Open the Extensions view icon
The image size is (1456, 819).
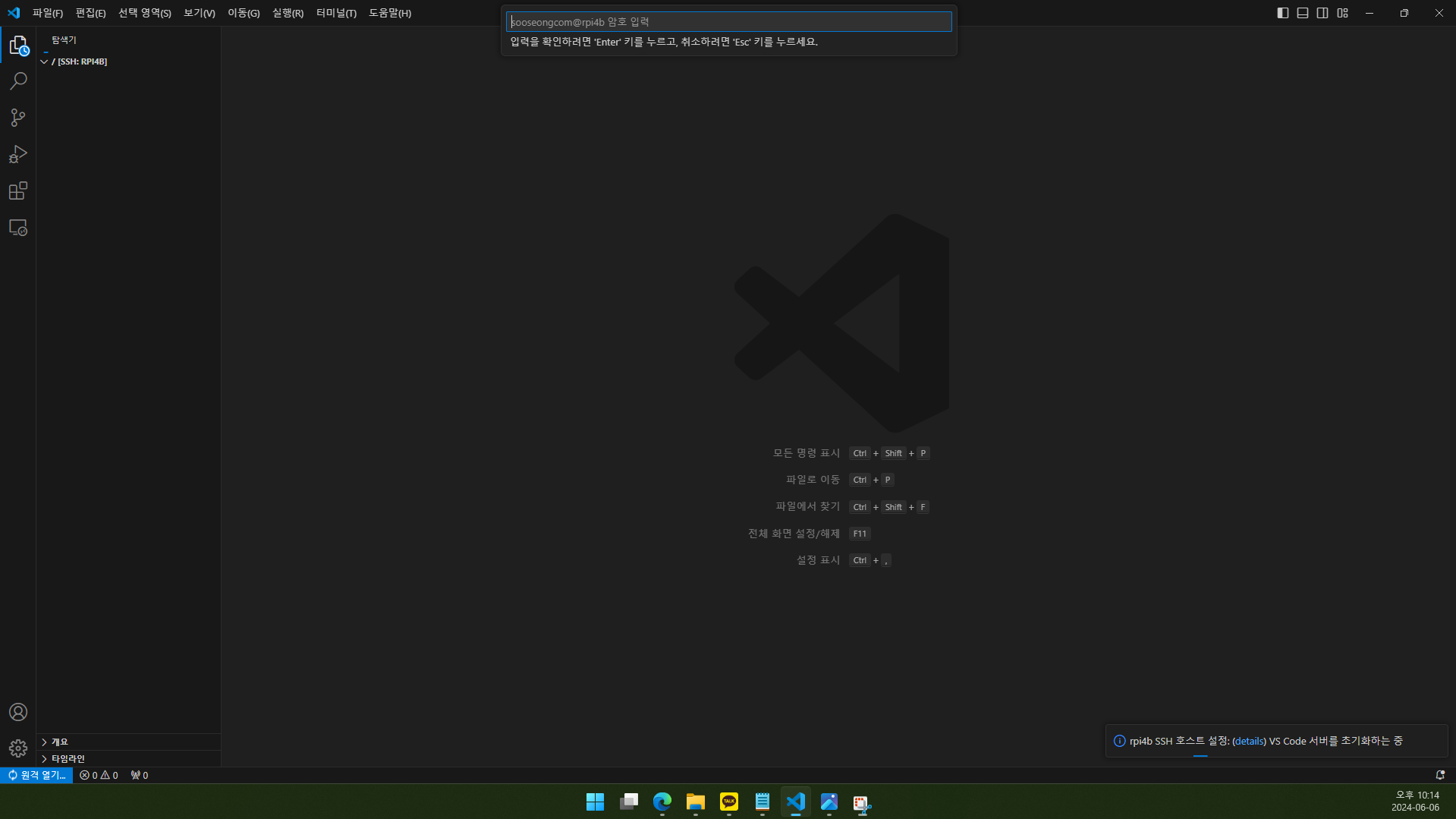coord(18,191)
